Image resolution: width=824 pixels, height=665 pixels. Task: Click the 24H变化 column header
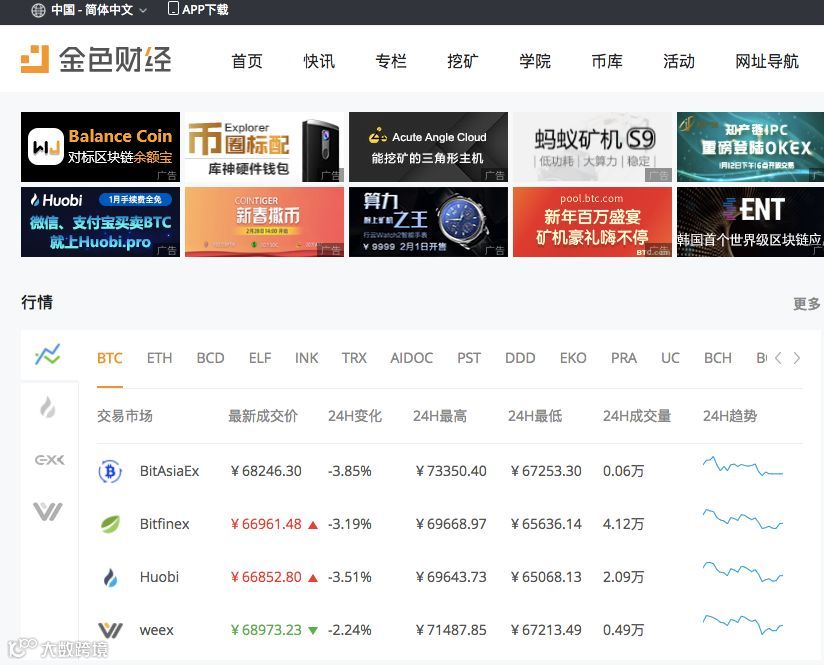coord(355,416)
